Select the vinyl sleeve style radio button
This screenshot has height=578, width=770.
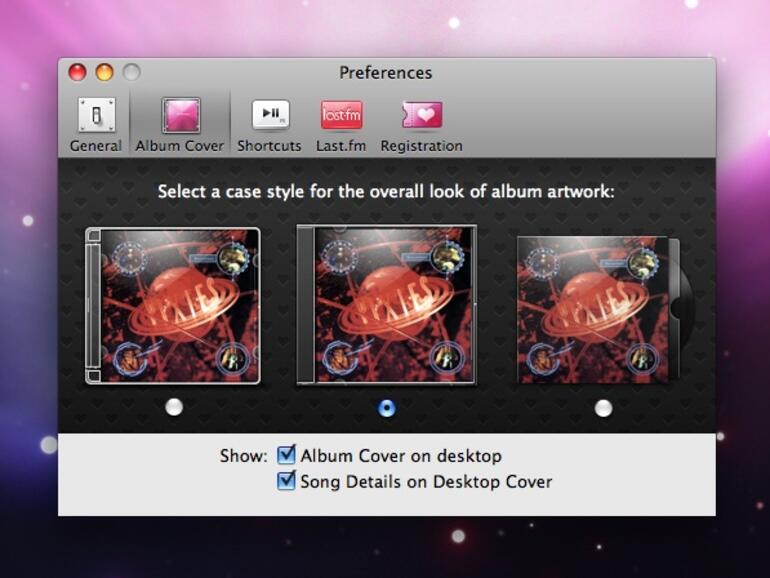tap(604, 408)
